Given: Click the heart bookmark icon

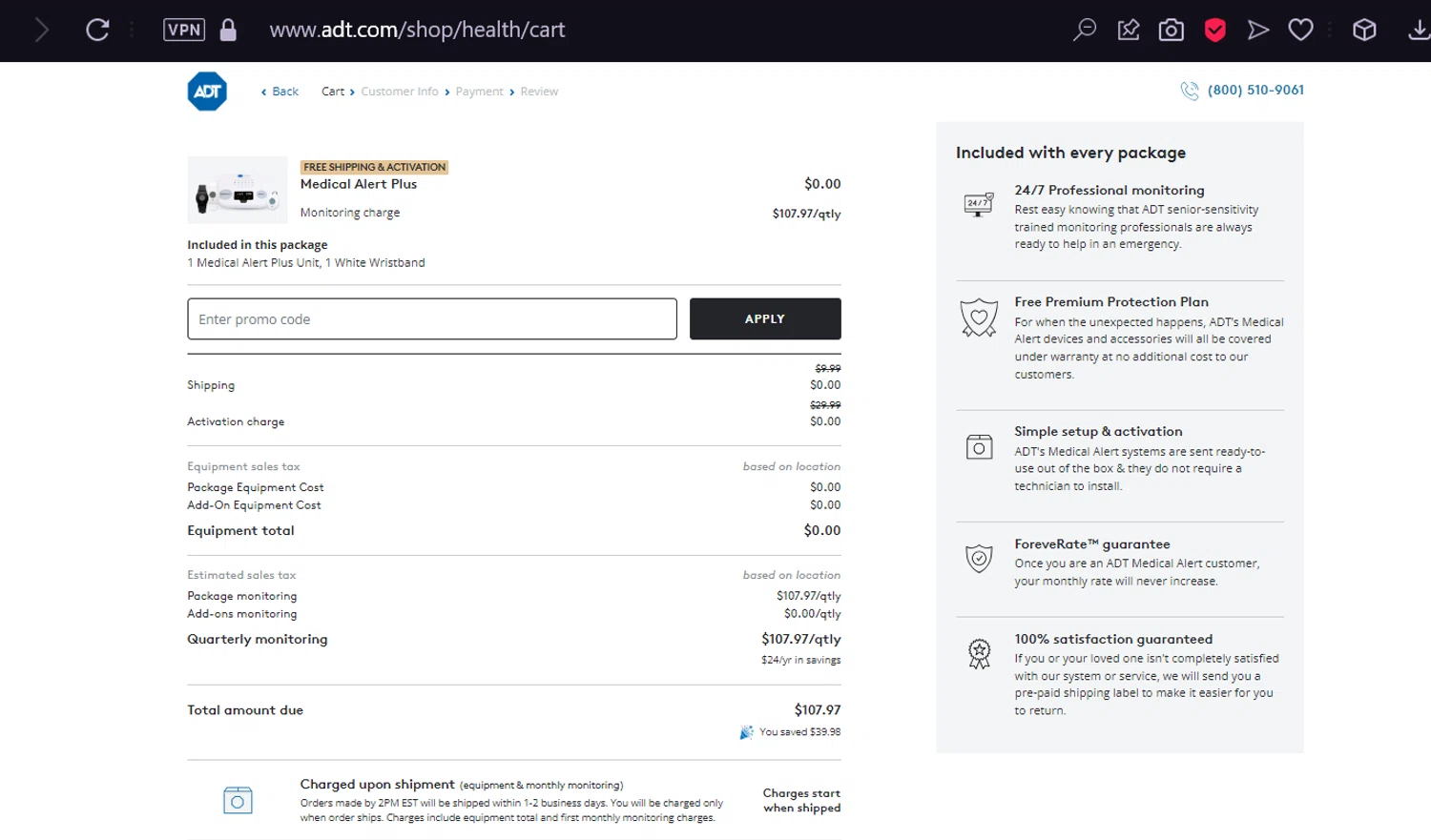Looking at the screenshot, I should pyautogui.click(x=1300, y=30).
